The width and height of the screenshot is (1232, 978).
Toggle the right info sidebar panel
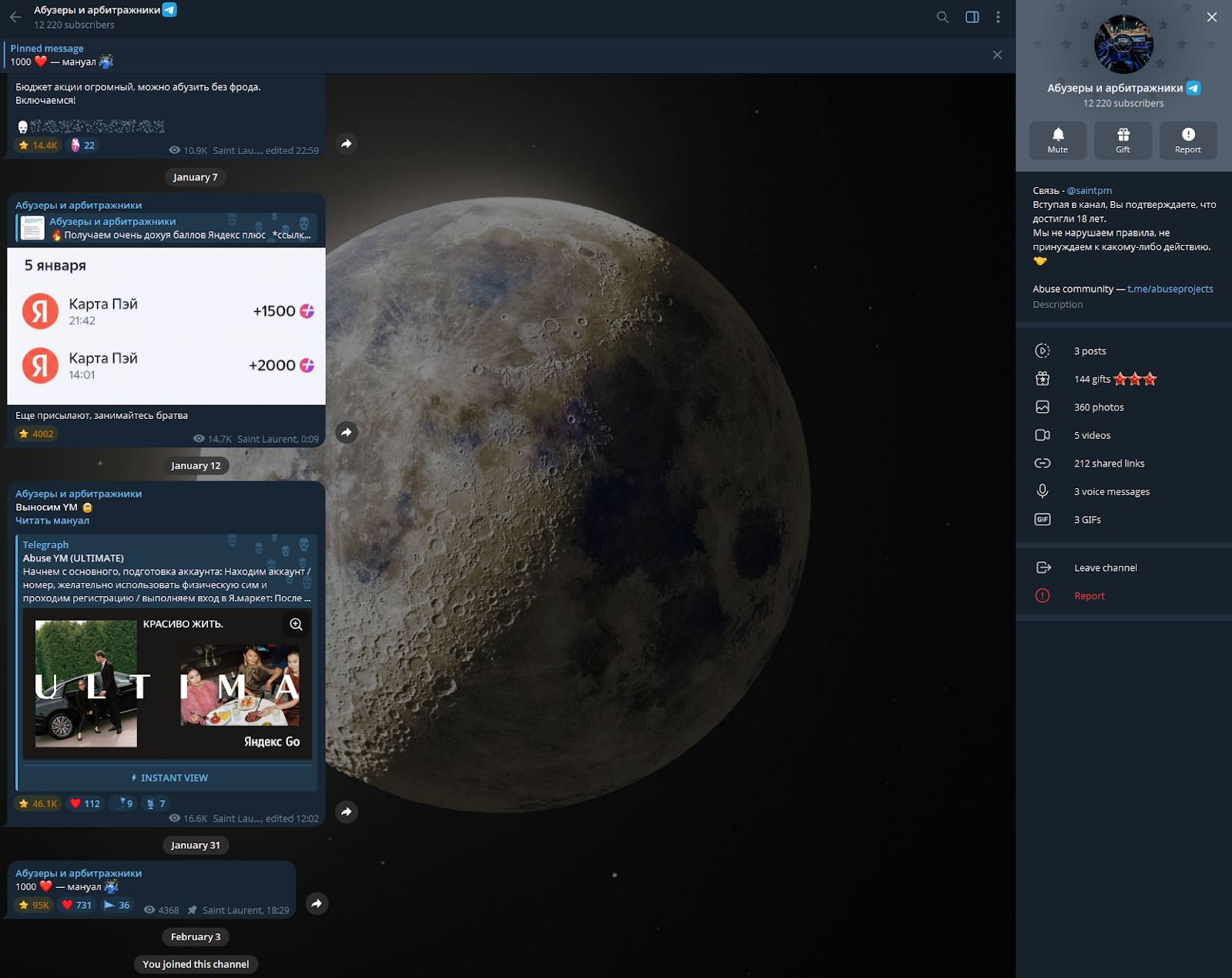pyautogui.click(x=972, y=17)
